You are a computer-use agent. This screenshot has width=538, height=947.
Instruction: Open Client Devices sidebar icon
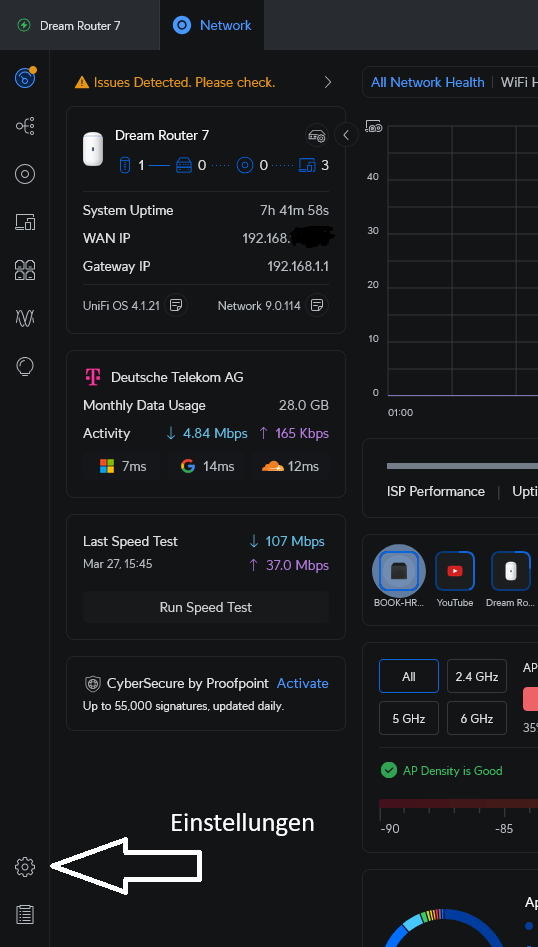[25, 222]
